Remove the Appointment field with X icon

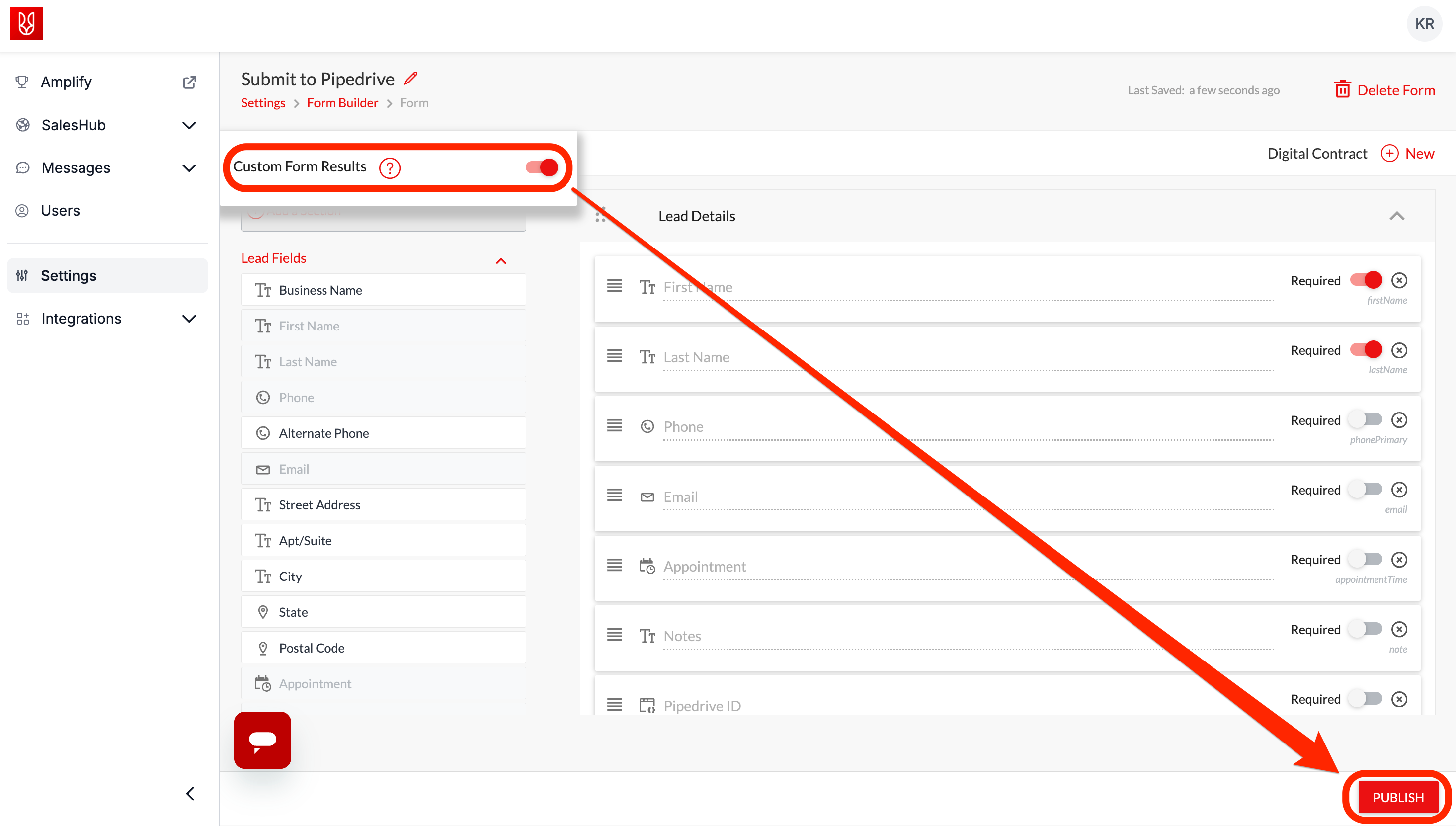(1399, 560)
